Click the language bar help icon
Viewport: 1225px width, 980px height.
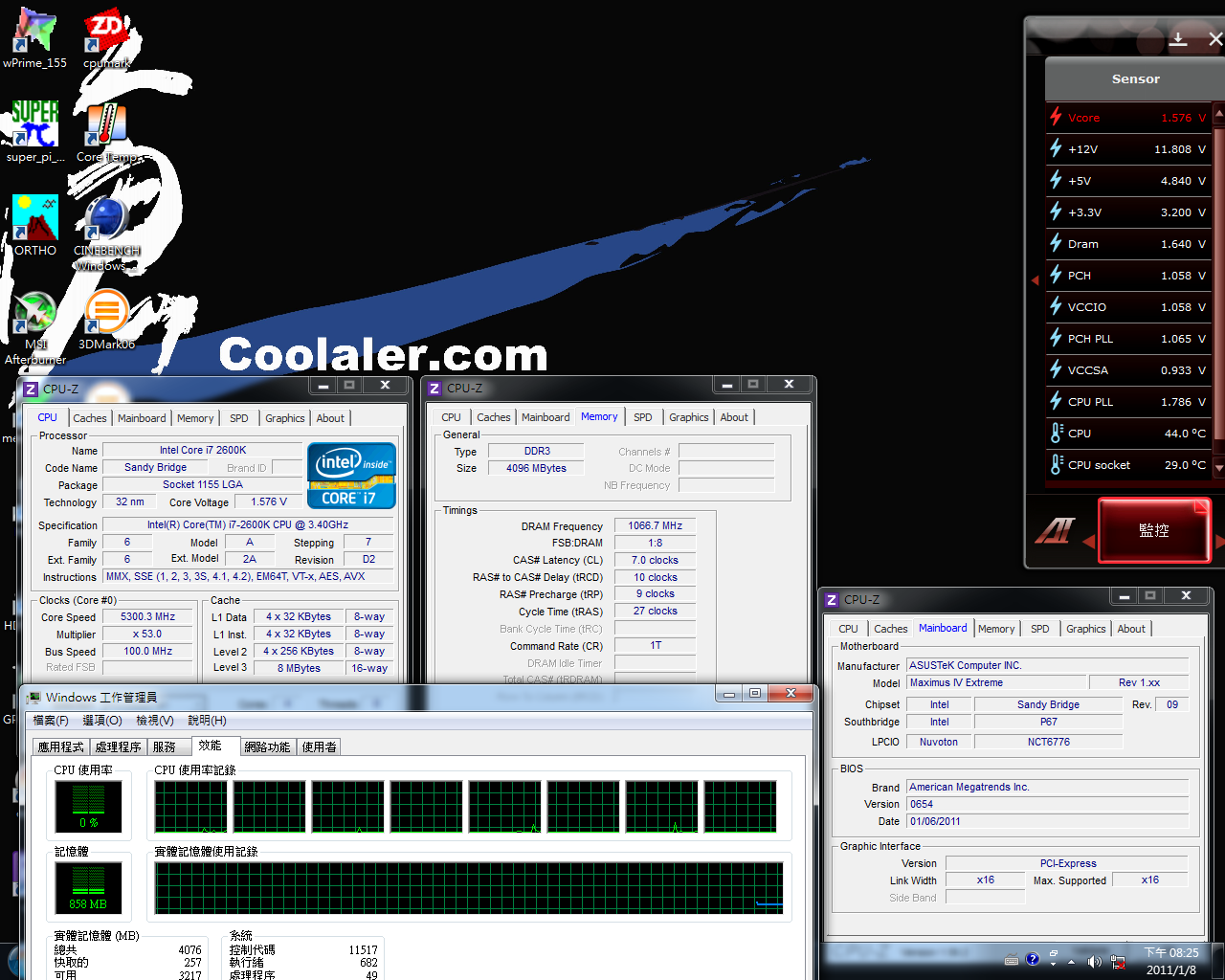[x=1033, y=959]
